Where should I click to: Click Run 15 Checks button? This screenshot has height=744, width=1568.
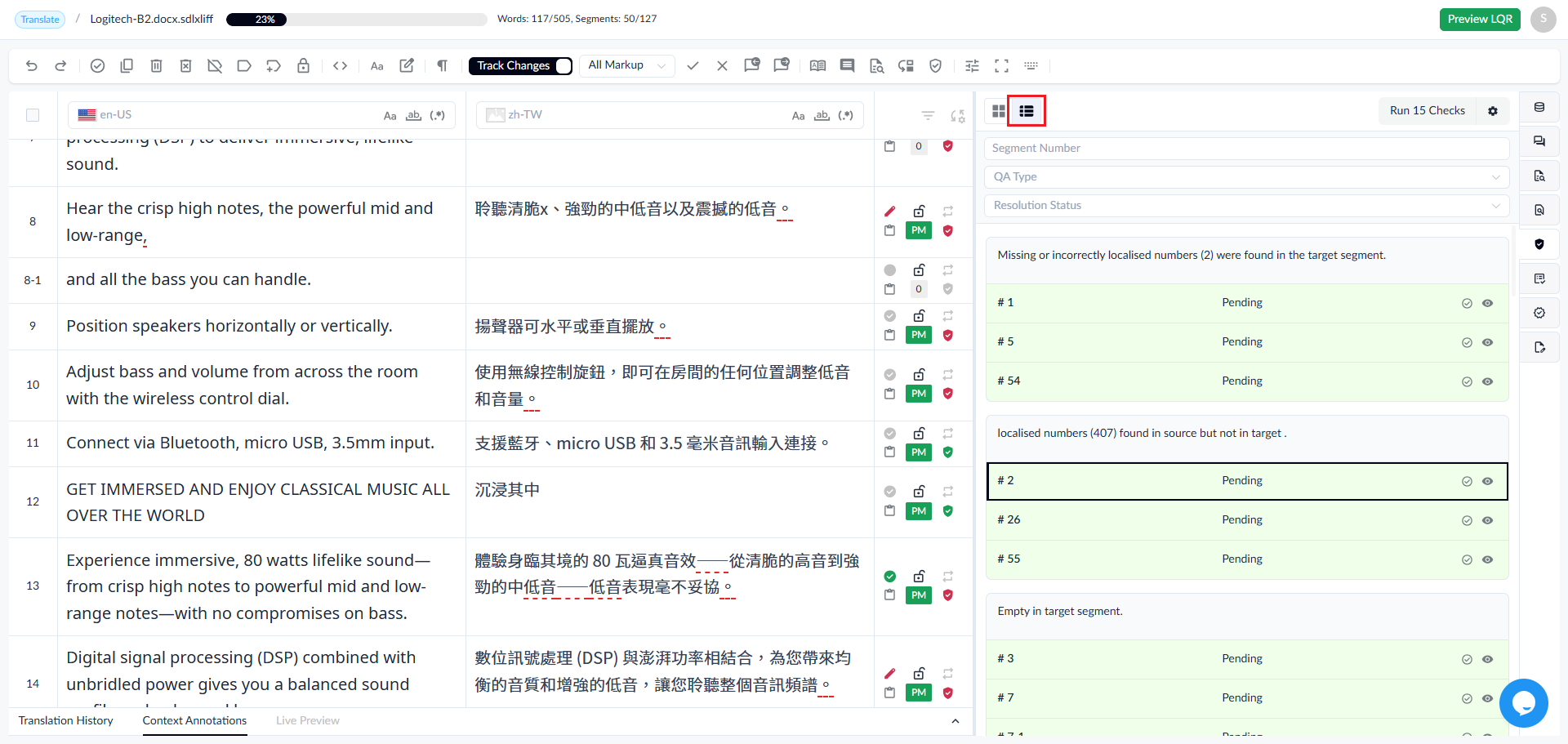1427,111
